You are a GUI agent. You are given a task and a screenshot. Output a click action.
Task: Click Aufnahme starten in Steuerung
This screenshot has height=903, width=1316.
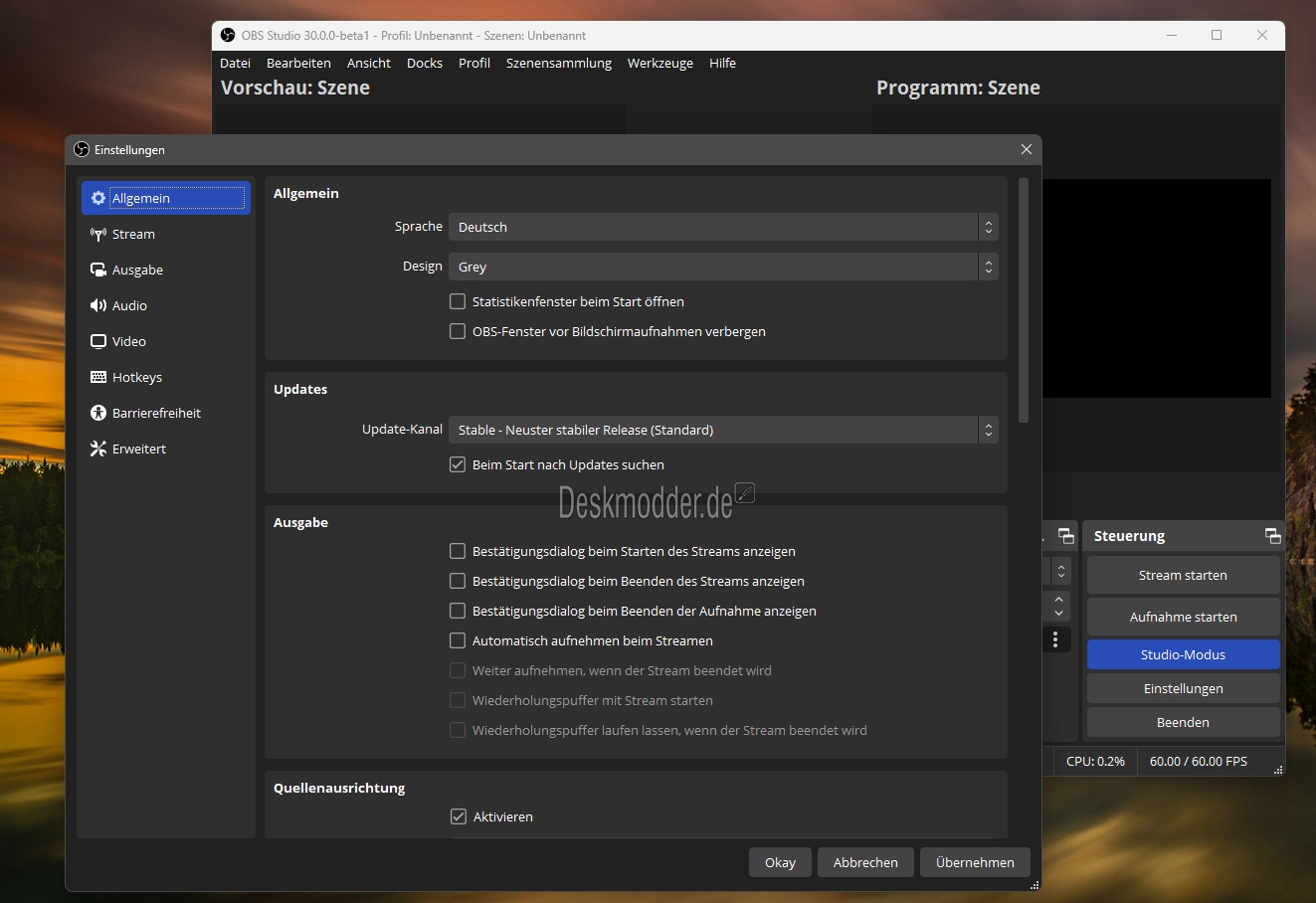click(x=1183, y=617)
